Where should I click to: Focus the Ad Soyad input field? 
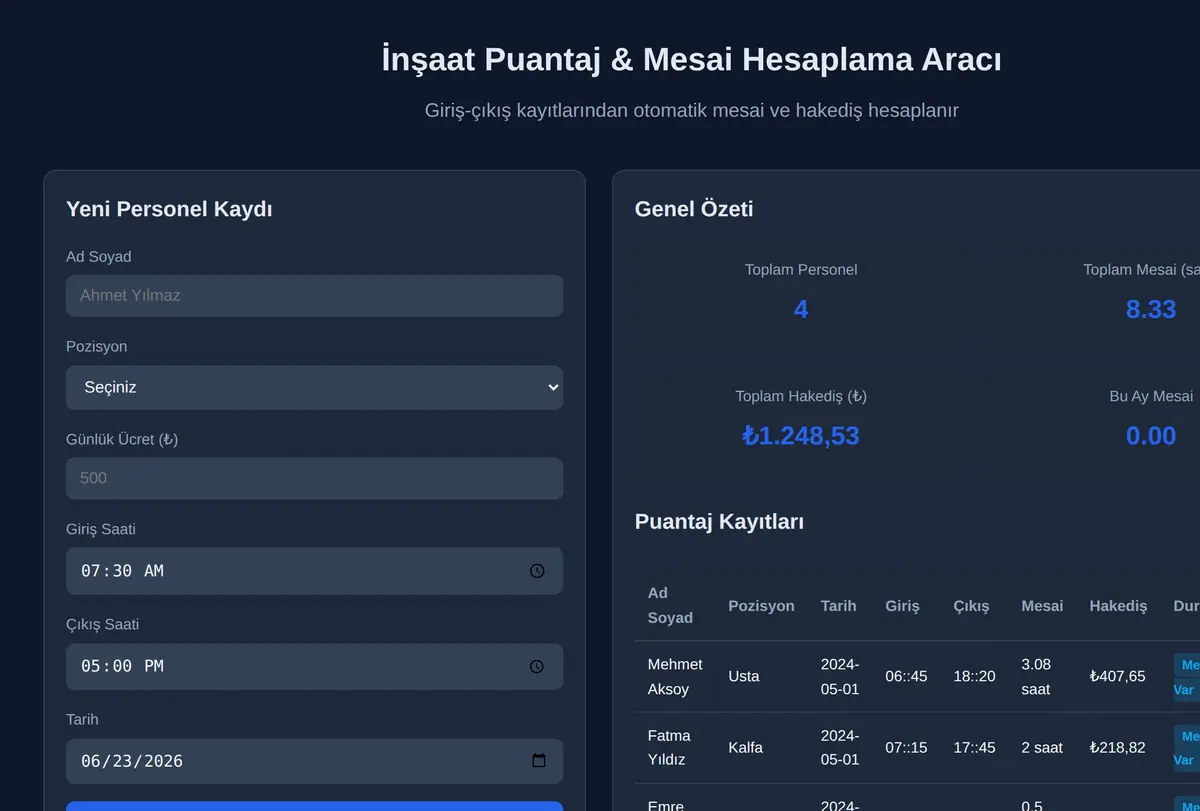(x=314, y=296)
